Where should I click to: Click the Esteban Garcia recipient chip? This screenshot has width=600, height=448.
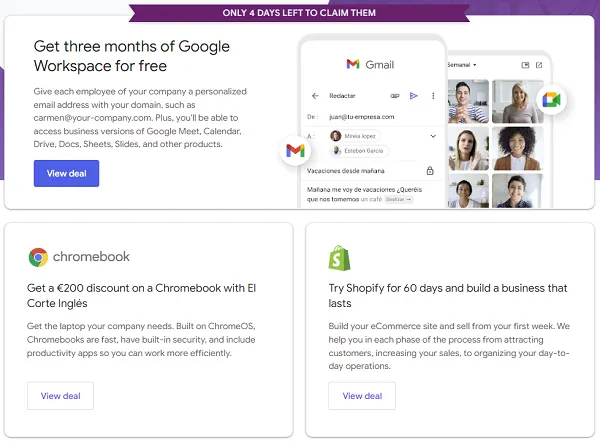pos(359,151)
